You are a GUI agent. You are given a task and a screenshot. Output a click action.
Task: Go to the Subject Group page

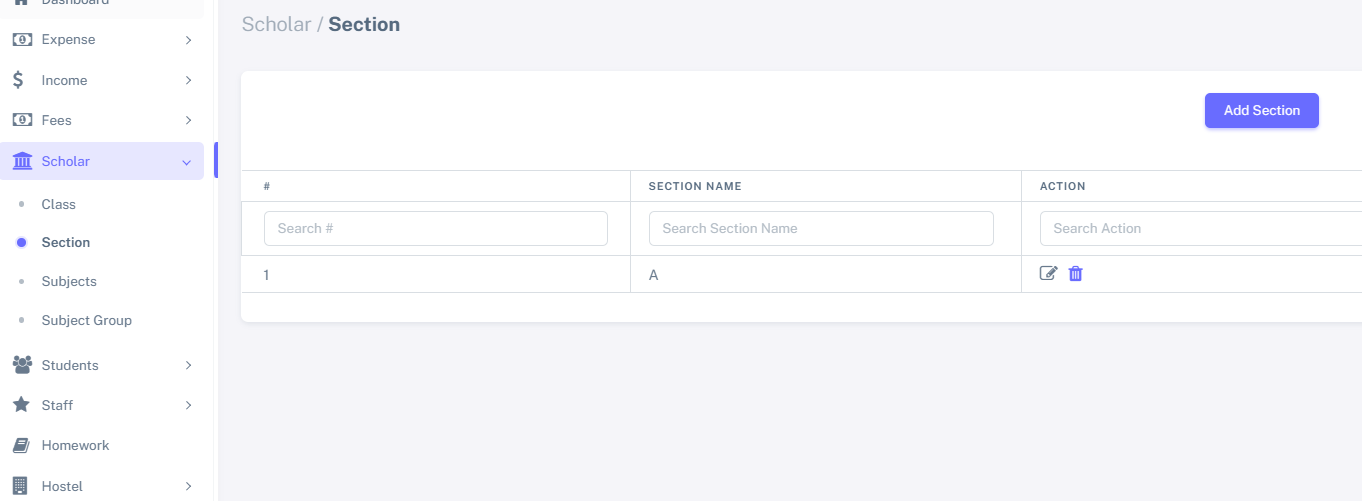click(87, 320)
